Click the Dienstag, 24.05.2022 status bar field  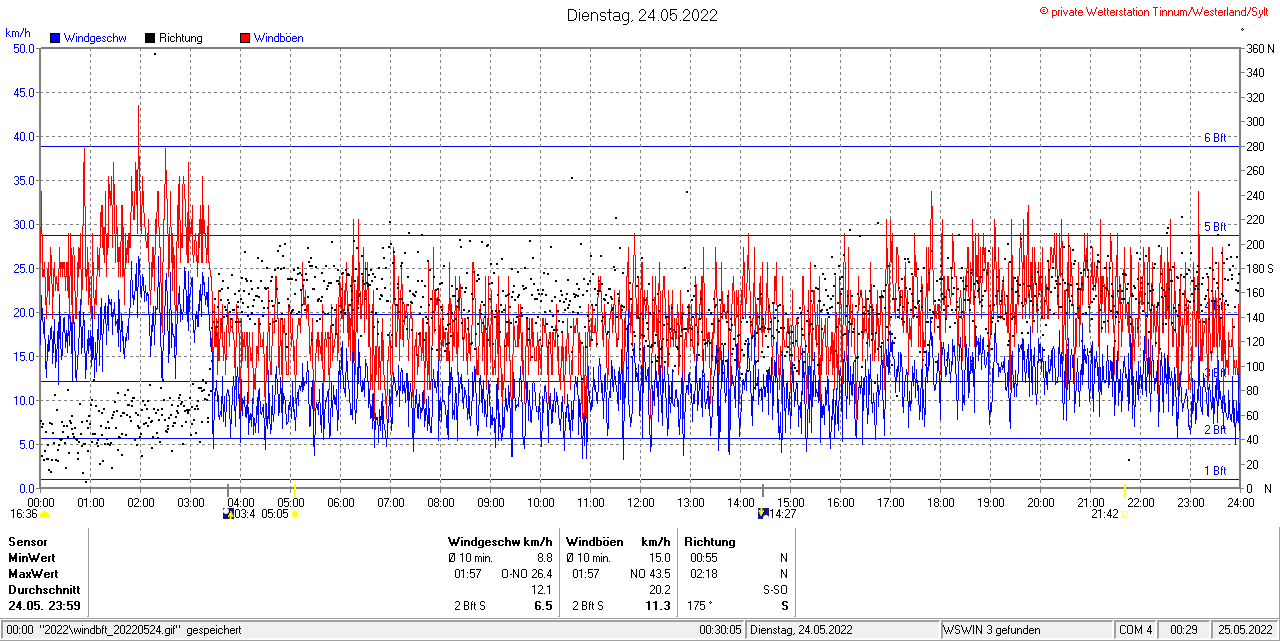click(843, 630)
